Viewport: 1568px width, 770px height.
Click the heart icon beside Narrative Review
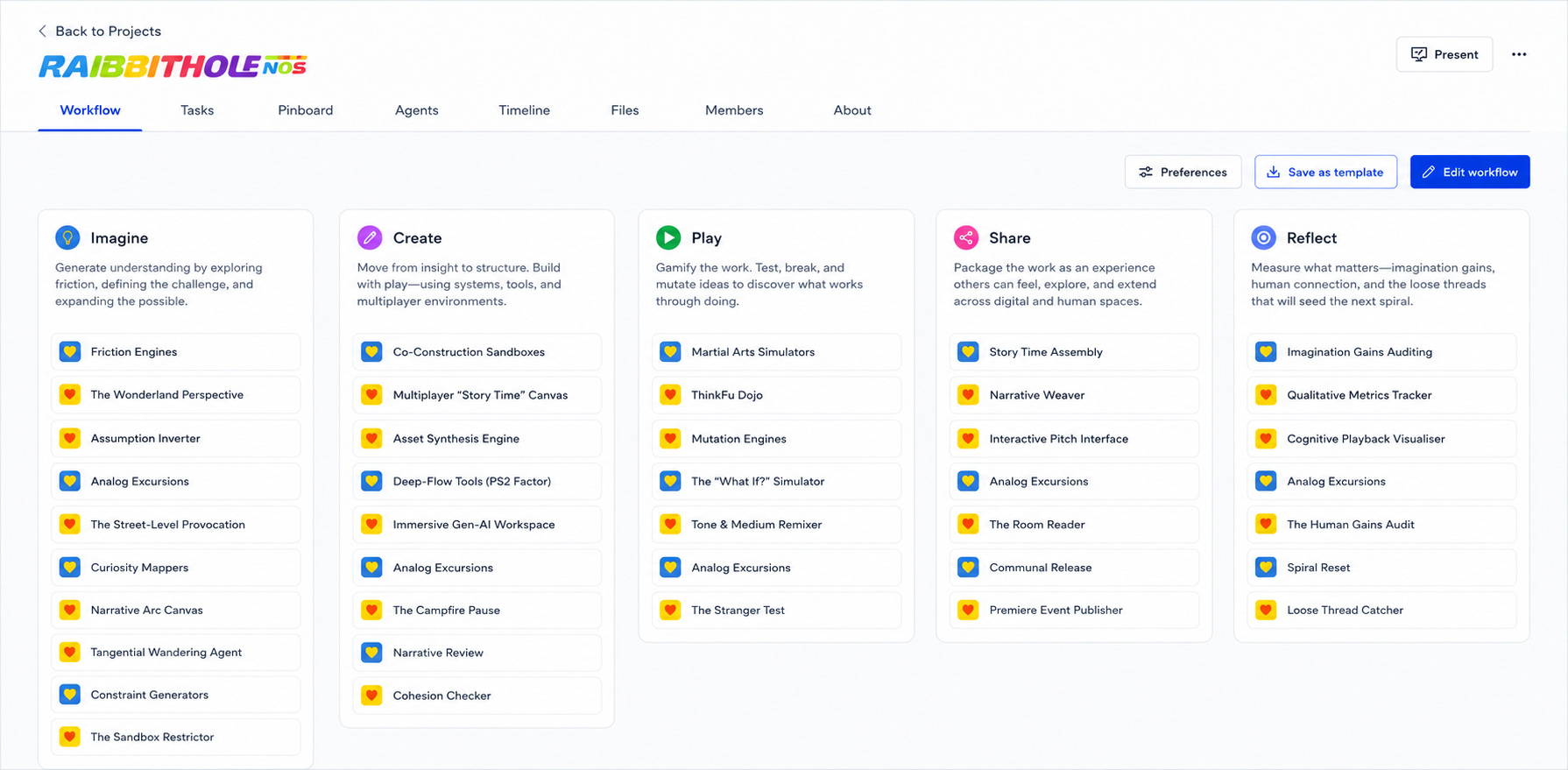point(372,653)
